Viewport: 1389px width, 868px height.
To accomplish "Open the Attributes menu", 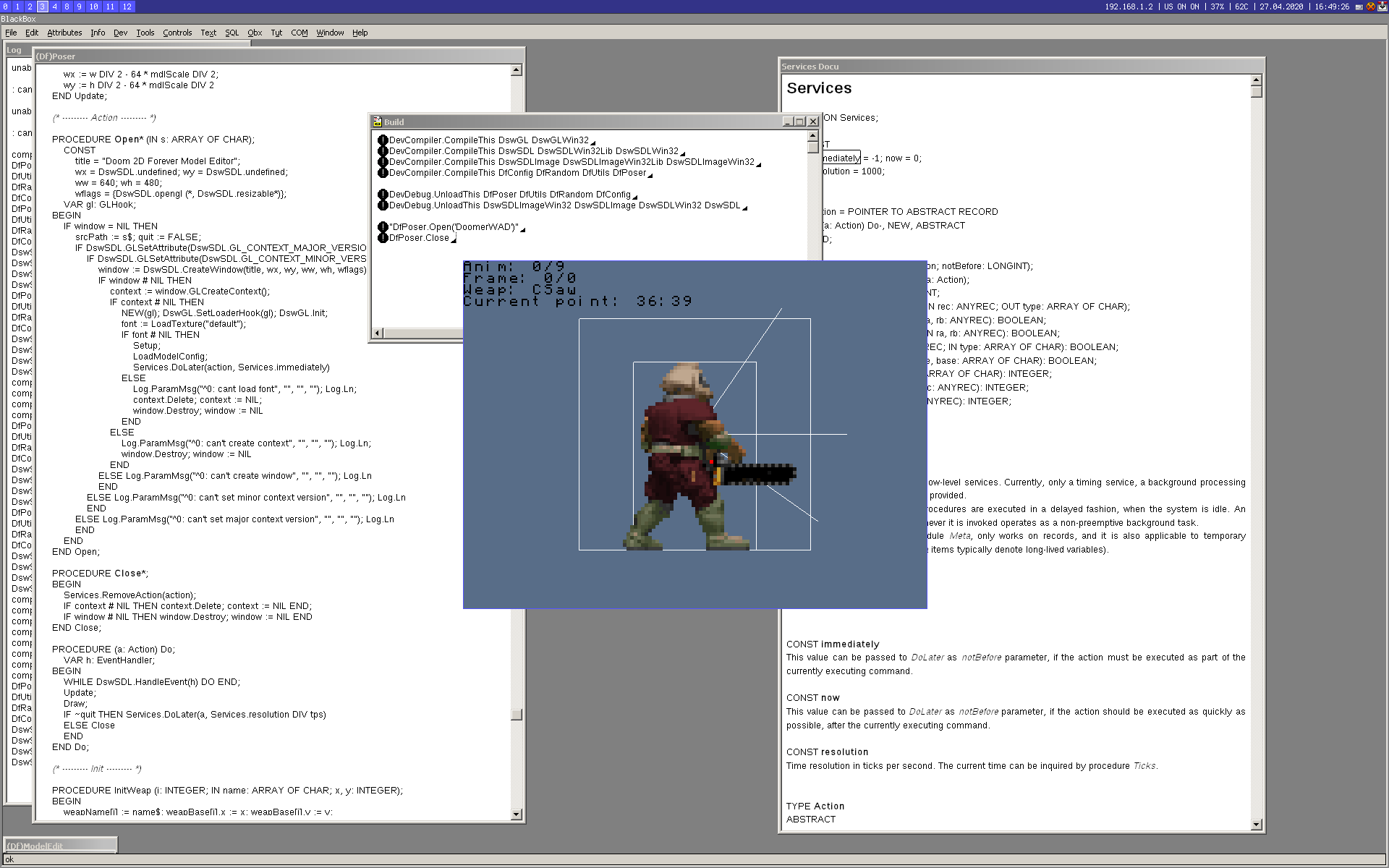I will pyautogui.click(x=64, y=33).
